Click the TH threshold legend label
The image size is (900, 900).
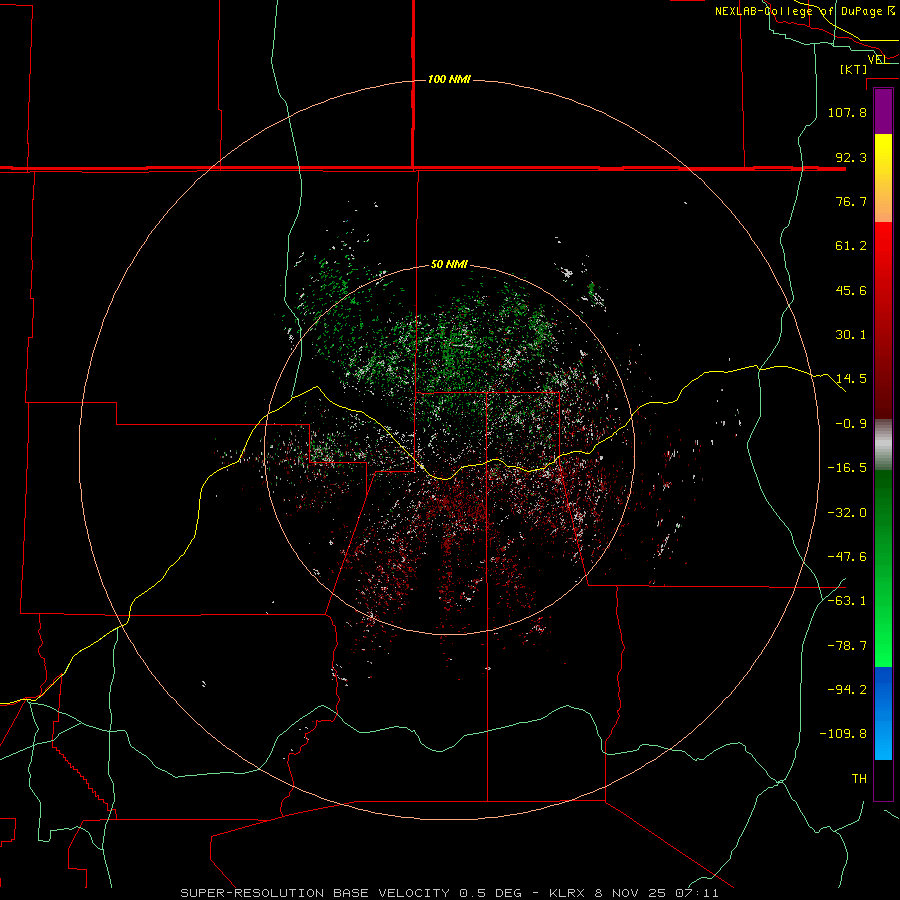coord(859,778)
